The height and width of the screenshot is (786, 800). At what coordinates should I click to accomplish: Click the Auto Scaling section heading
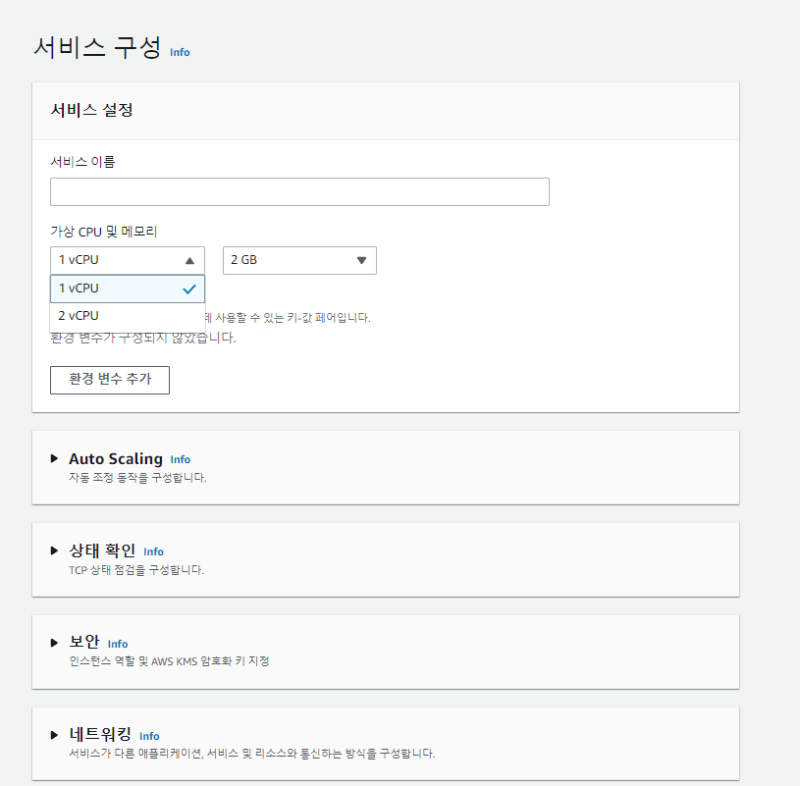[x=115, y=459]
